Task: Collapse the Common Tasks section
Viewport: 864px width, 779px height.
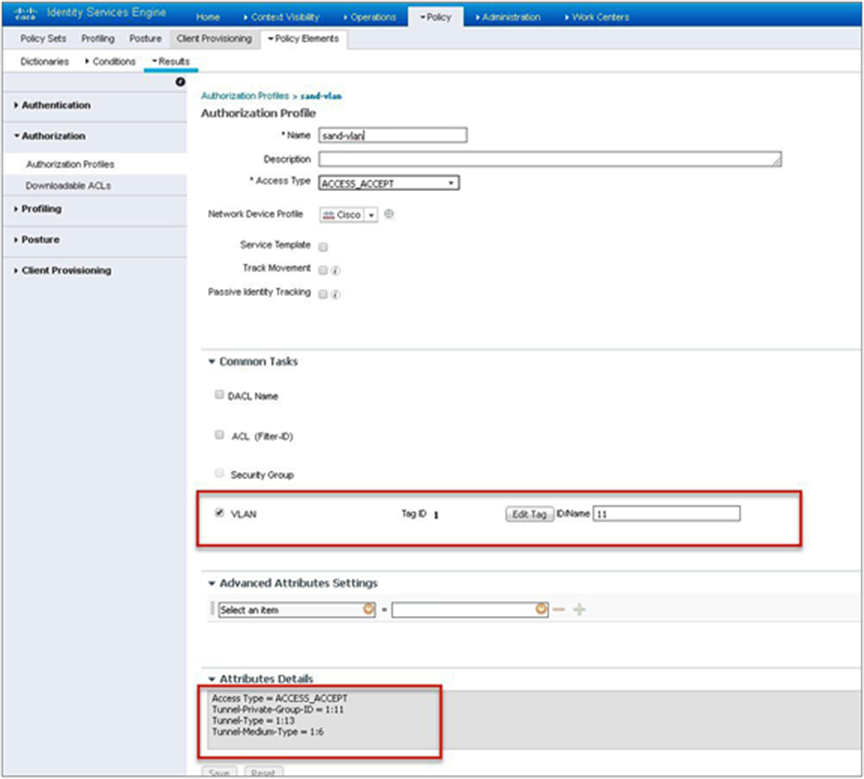Action: click(212, 362)
